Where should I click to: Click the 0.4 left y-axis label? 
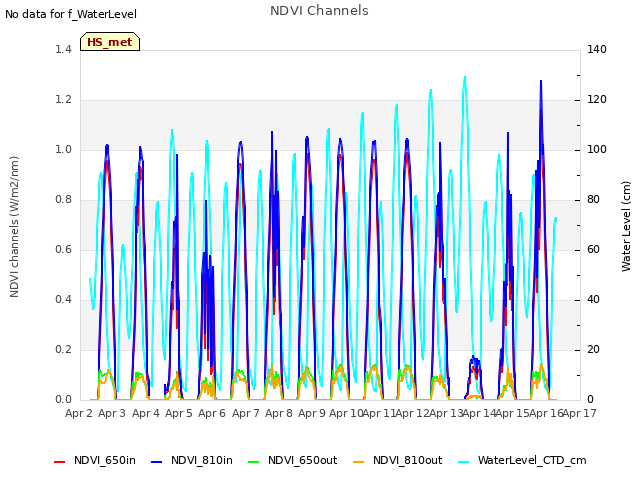[x=63, y=300]
